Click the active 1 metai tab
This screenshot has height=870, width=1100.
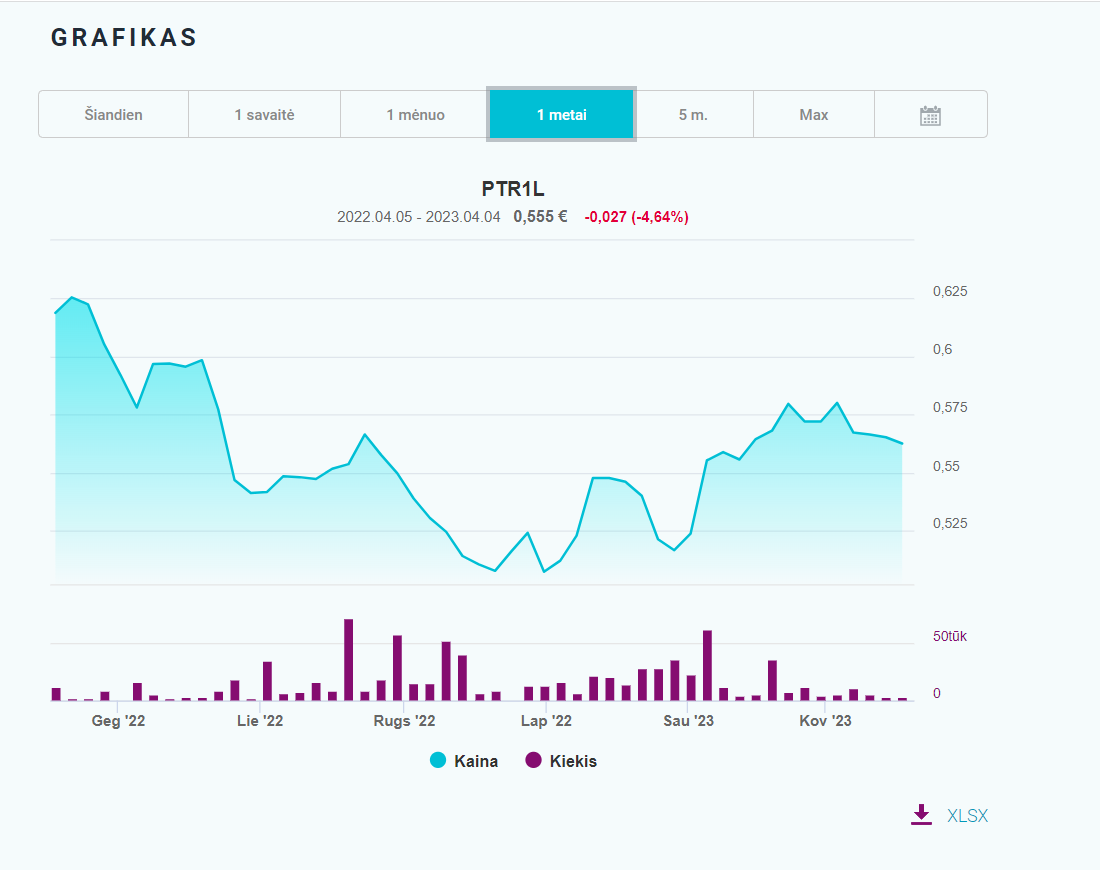click(561, 114)
